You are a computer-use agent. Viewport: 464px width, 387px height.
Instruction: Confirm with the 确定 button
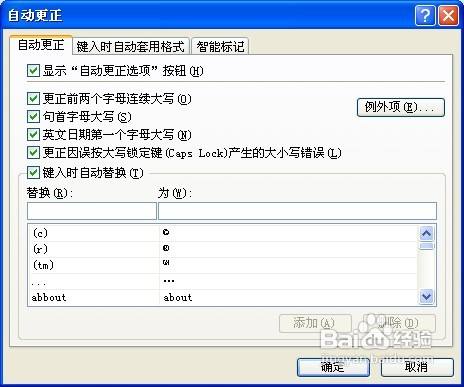tap(333, 367)
